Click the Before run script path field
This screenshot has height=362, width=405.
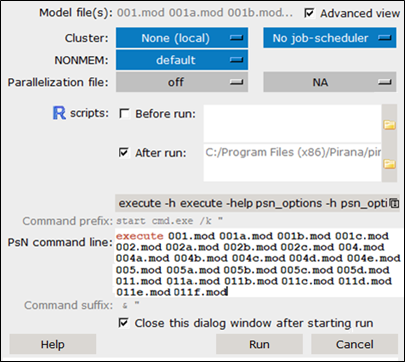[292, 123]
